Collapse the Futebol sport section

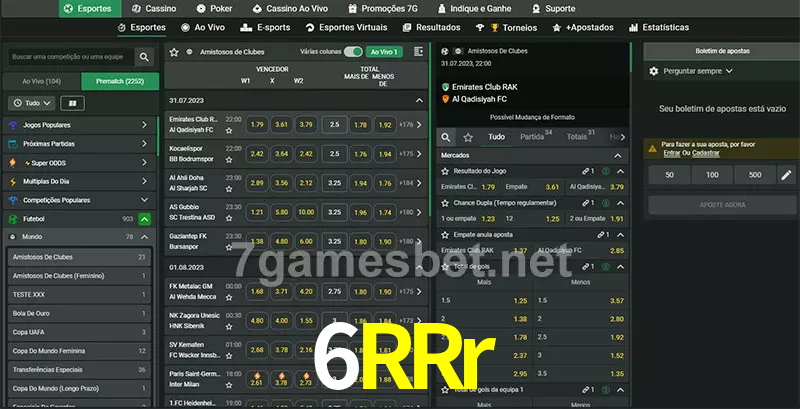(x=145, y=218)
